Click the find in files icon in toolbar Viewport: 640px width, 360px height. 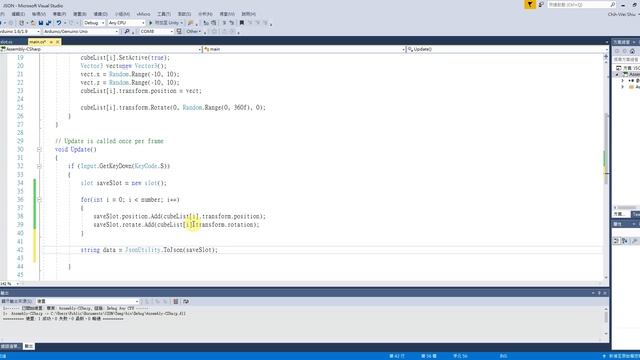[x=190, y=23]
